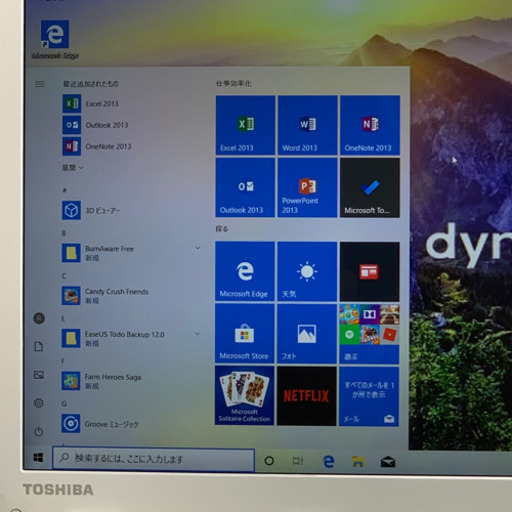The height and width of the screenshot is (512, 512).
Task: Open the Microsoft Edge tile
Action: coord(245,272)
